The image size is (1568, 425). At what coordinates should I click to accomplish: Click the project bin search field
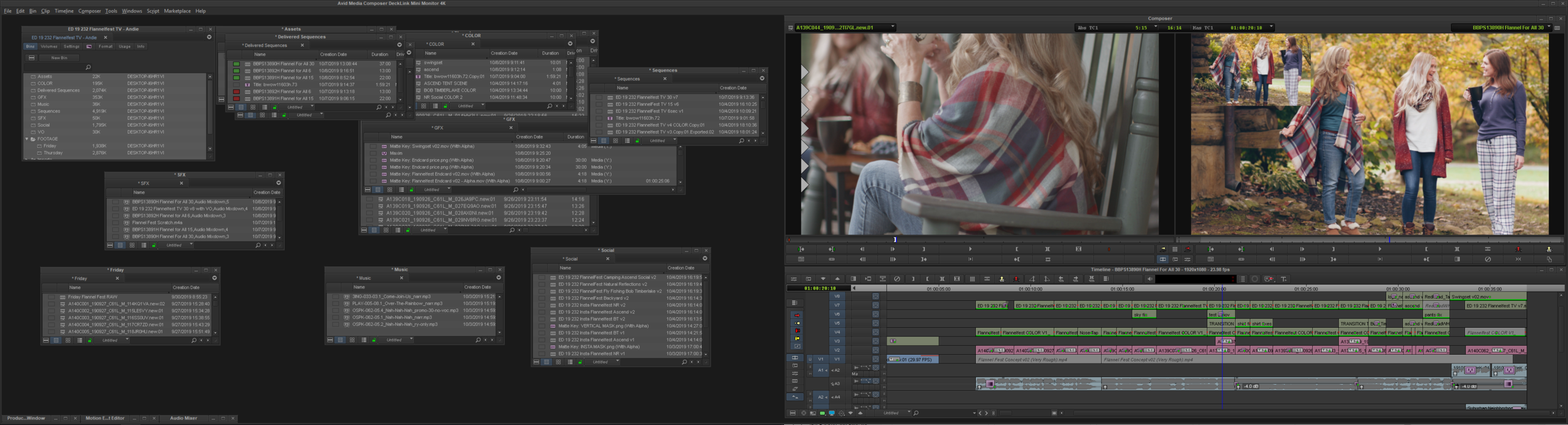[56, 67]
